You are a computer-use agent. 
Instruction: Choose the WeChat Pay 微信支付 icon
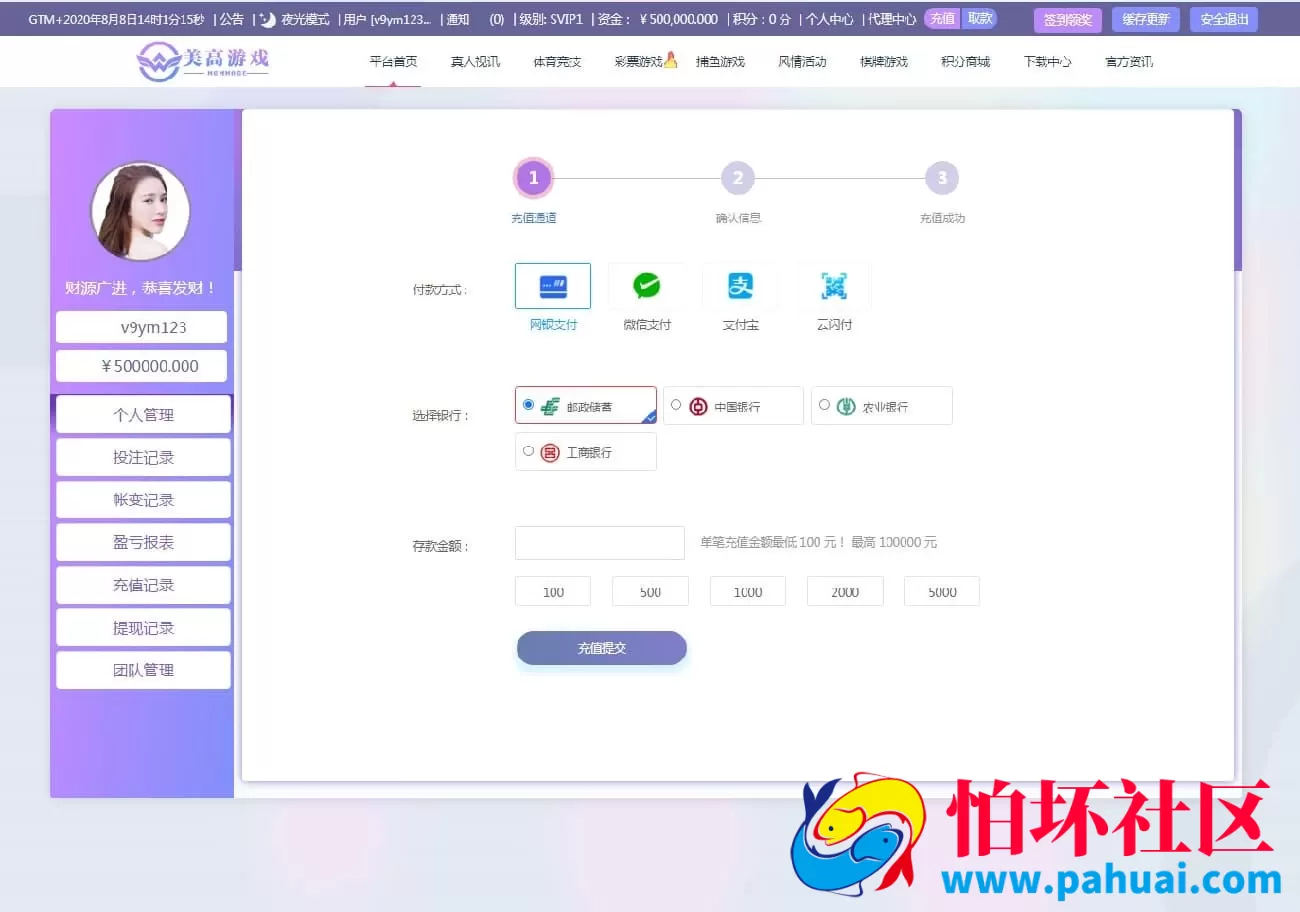tap(646, 285)
